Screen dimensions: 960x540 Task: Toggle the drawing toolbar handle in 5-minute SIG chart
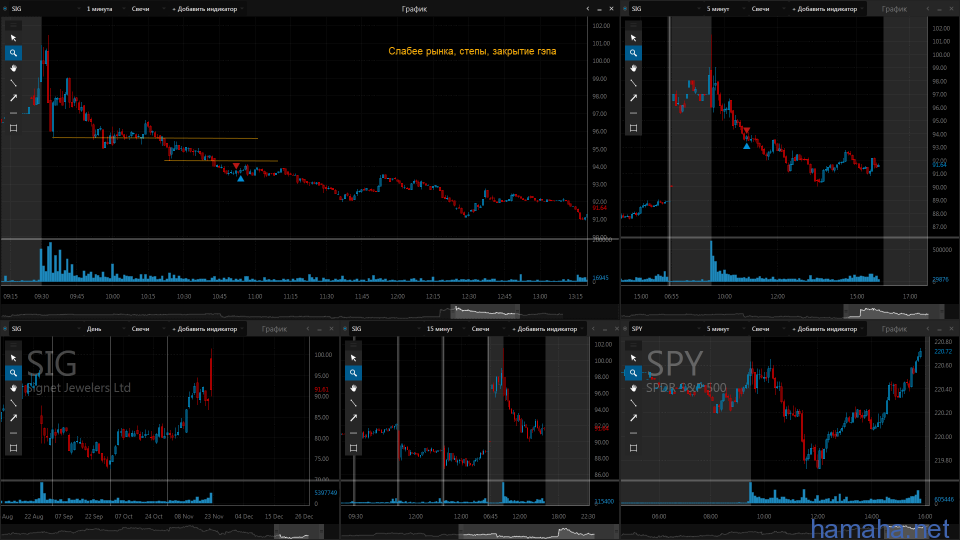tap(634, 25)
